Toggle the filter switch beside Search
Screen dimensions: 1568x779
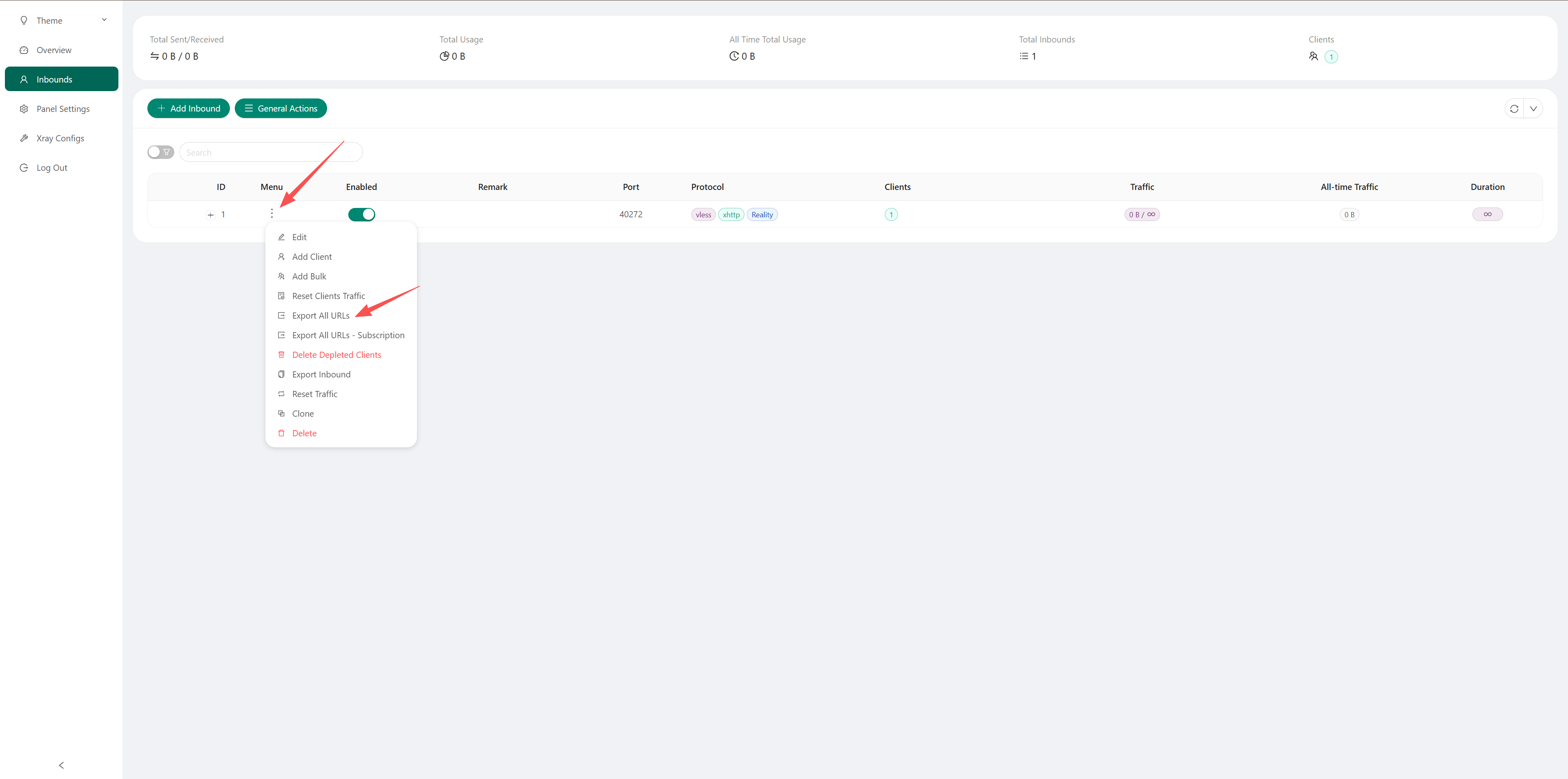pyautogui.click(x=161, y=152)
